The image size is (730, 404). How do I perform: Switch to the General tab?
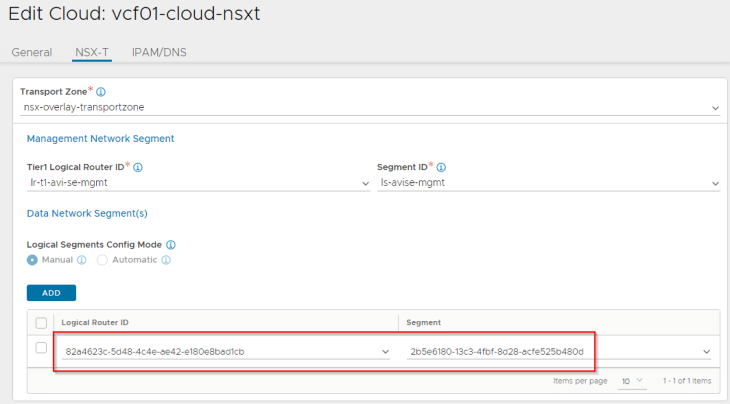(32, 52)
